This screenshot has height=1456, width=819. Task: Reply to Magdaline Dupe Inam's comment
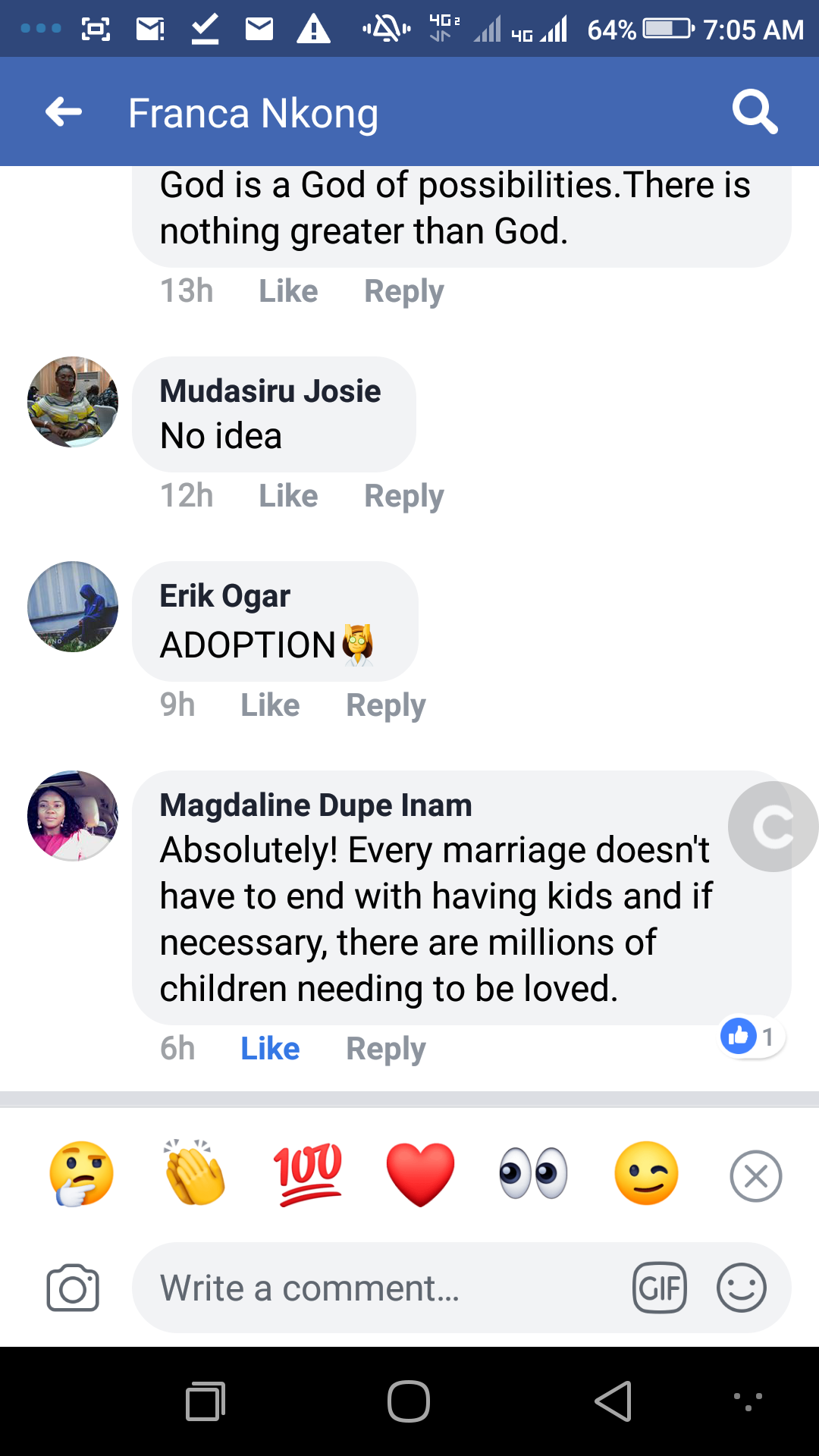[x=386, y=1049]
